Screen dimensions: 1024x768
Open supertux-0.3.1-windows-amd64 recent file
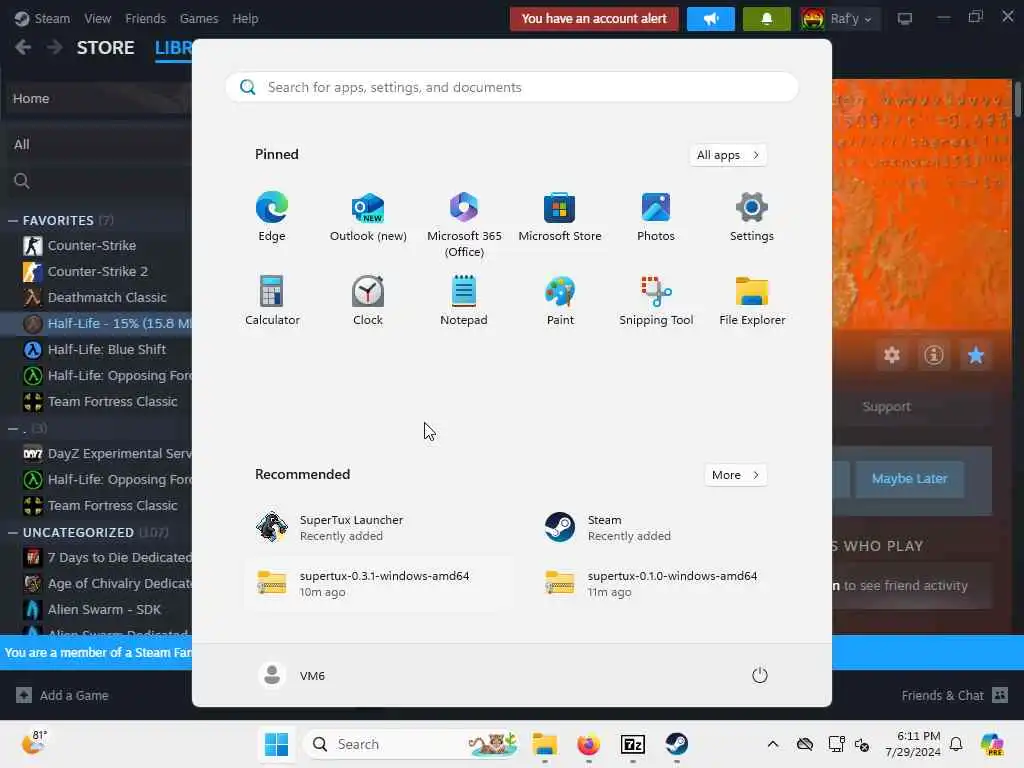pyautogui.click(x=379, y=583)
